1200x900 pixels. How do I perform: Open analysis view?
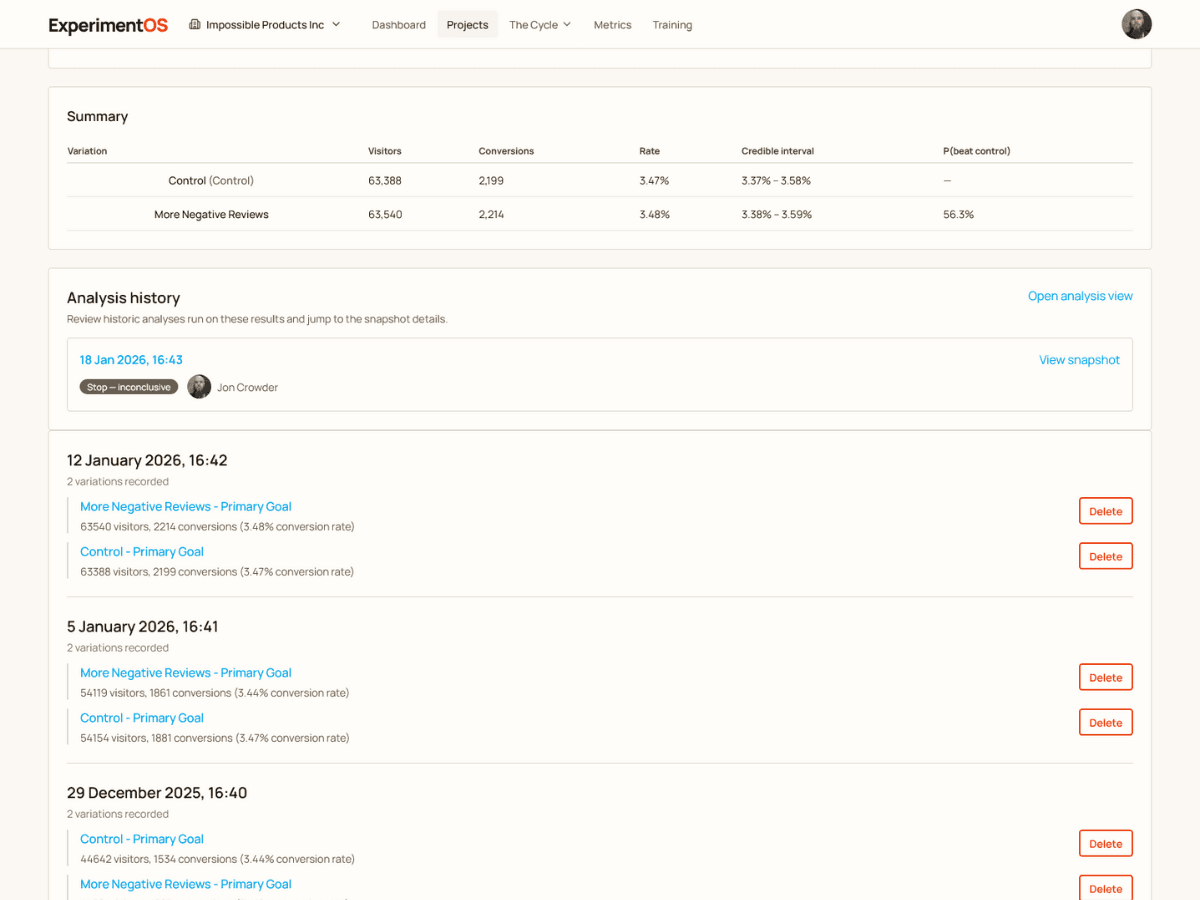1080,295
